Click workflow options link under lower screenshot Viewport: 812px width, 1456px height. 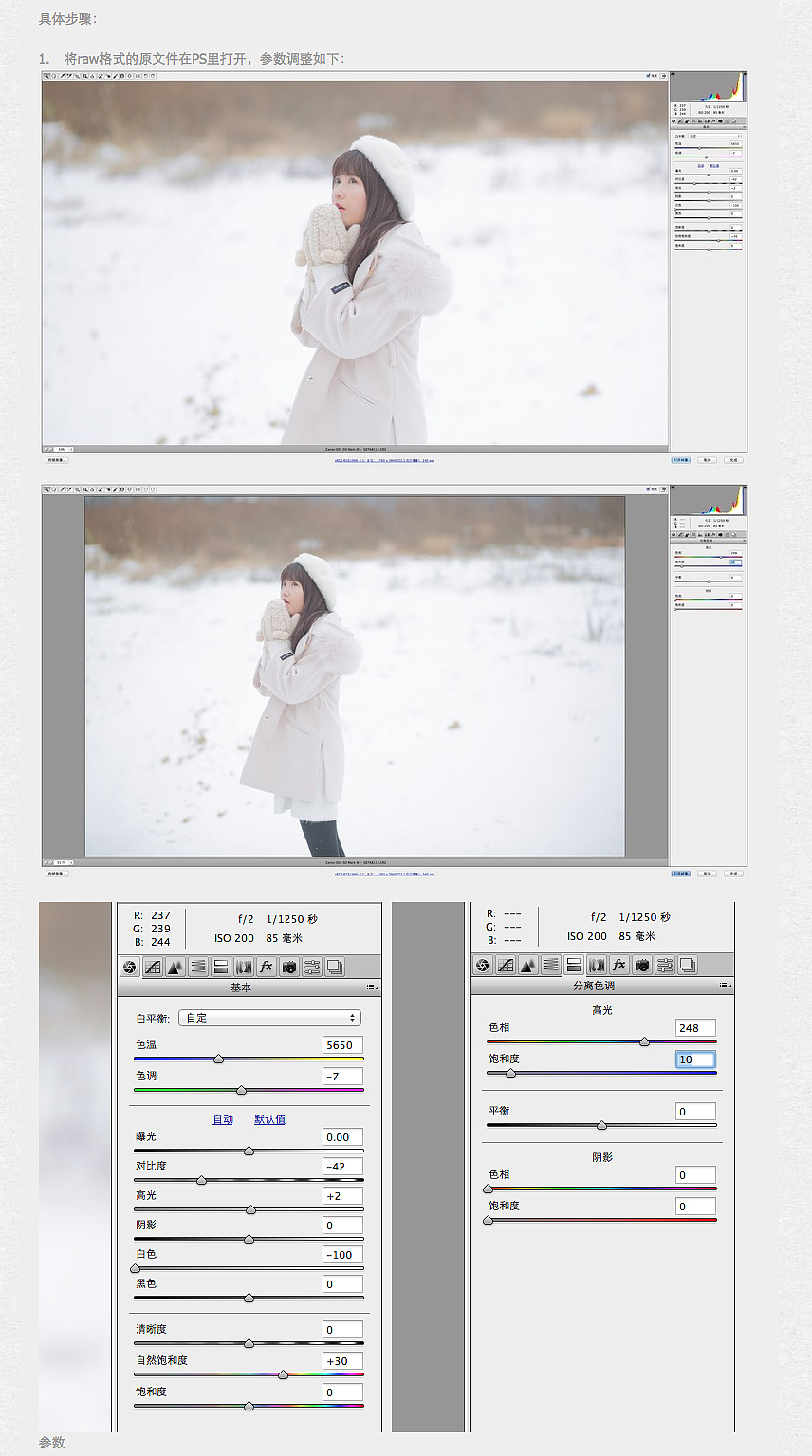pyautogui.click(x=384, y=874)
